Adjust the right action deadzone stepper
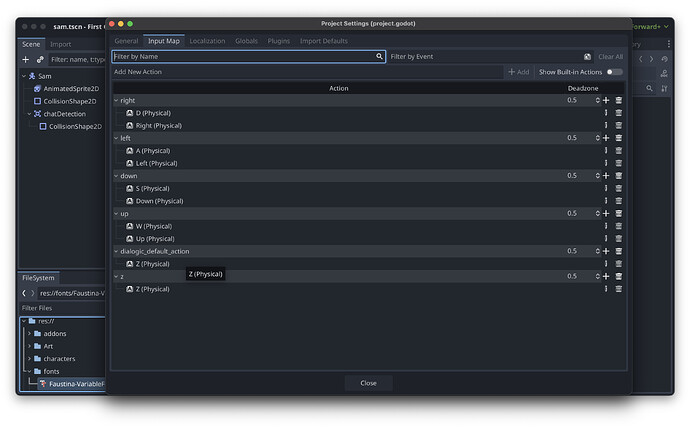690x429 pixels. 598,100
